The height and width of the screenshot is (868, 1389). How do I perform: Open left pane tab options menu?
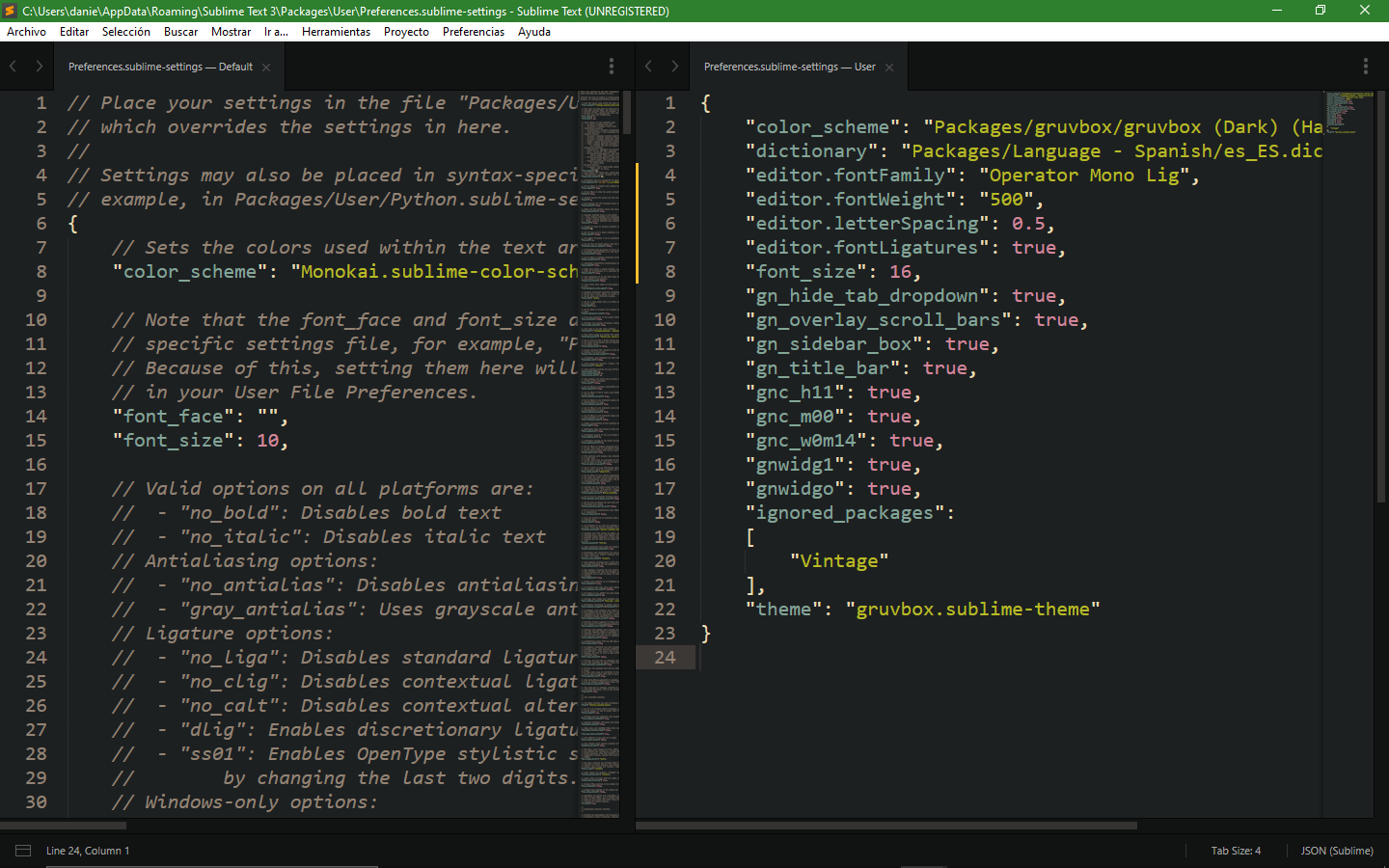point(612,66)
